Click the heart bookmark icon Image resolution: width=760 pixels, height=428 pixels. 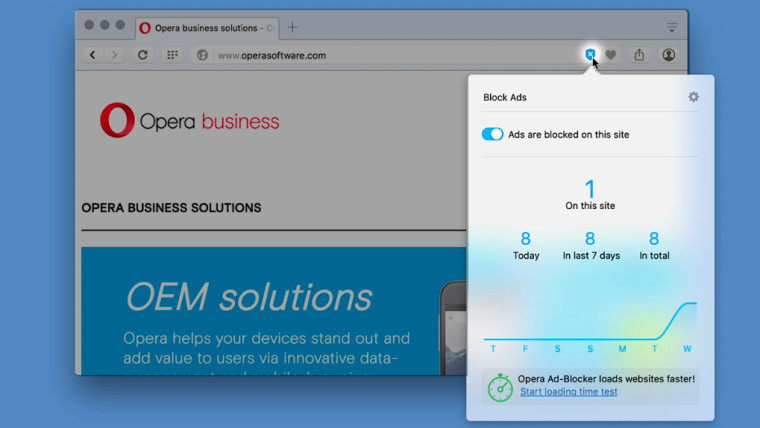point(610,55)
